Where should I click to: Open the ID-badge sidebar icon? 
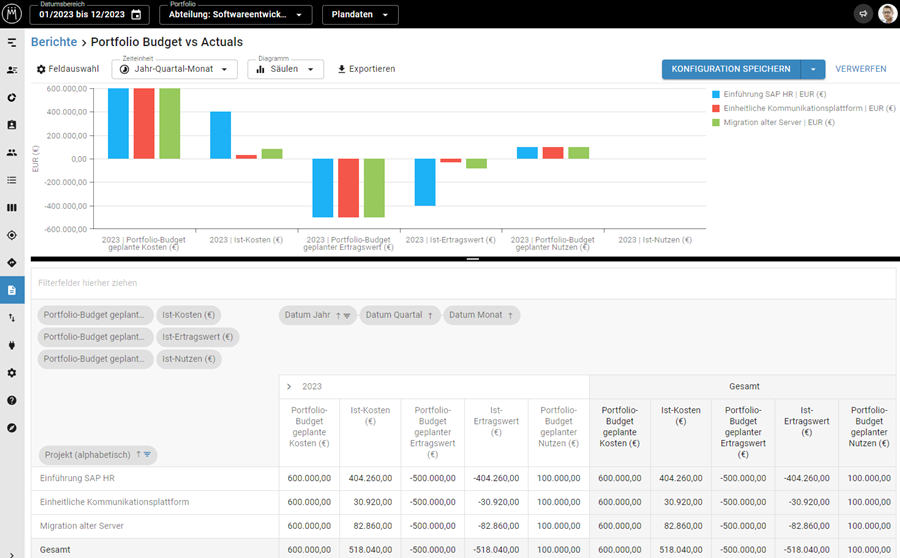coord(11,125)
